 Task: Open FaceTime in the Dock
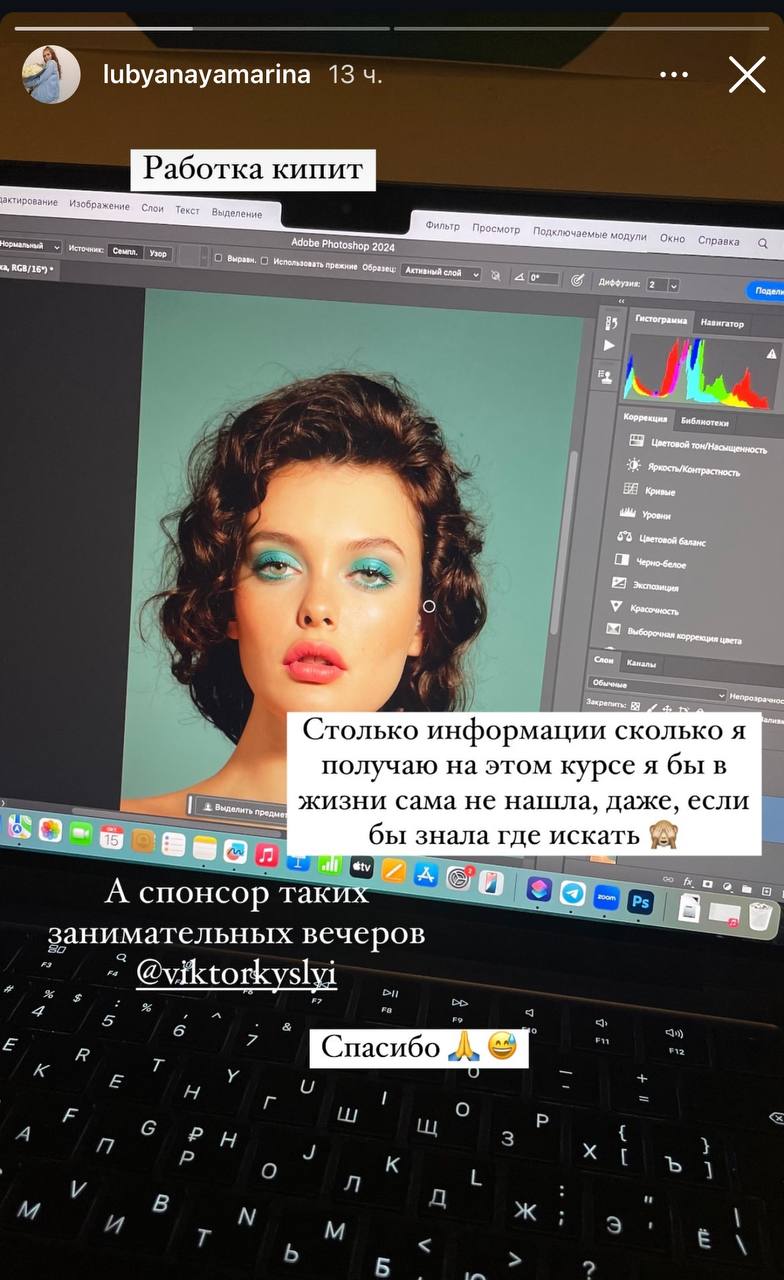(x=80, y=833)
